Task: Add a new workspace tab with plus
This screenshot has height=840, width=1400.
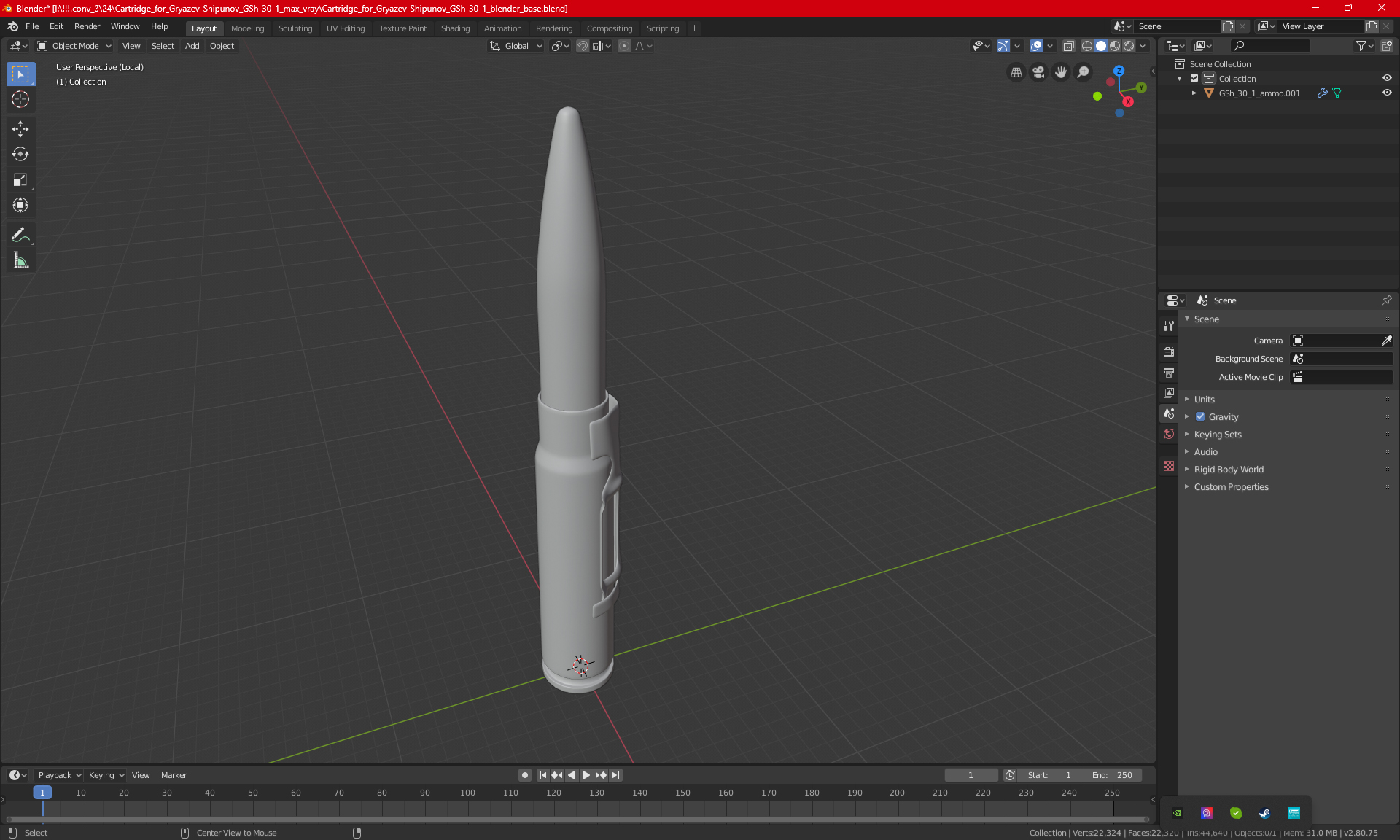Action: (694, 28)
